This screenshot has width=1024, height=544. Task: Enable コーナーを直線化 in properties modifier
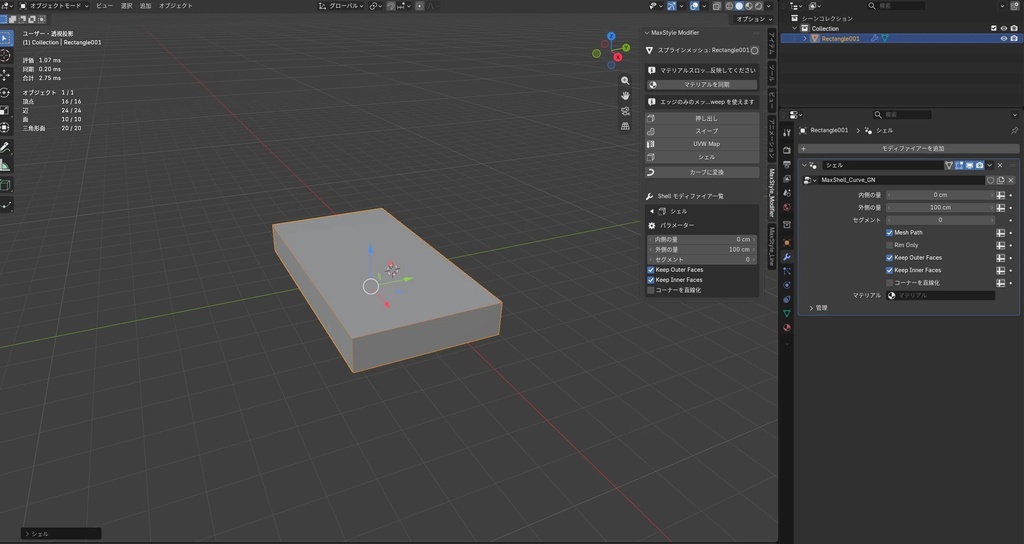tap(889, 283)
